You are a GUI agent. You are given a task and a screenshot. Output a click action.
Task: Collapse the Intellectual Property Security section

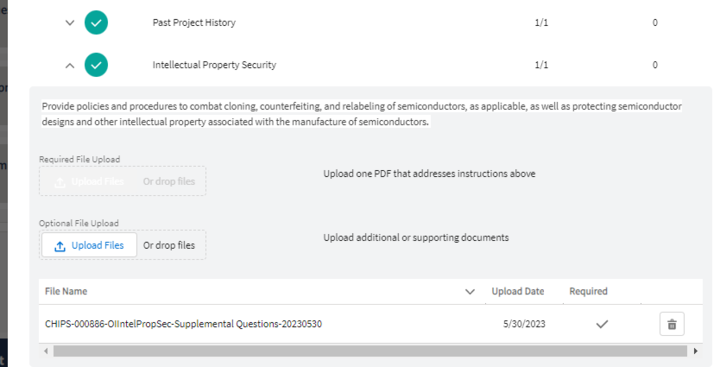70,65
